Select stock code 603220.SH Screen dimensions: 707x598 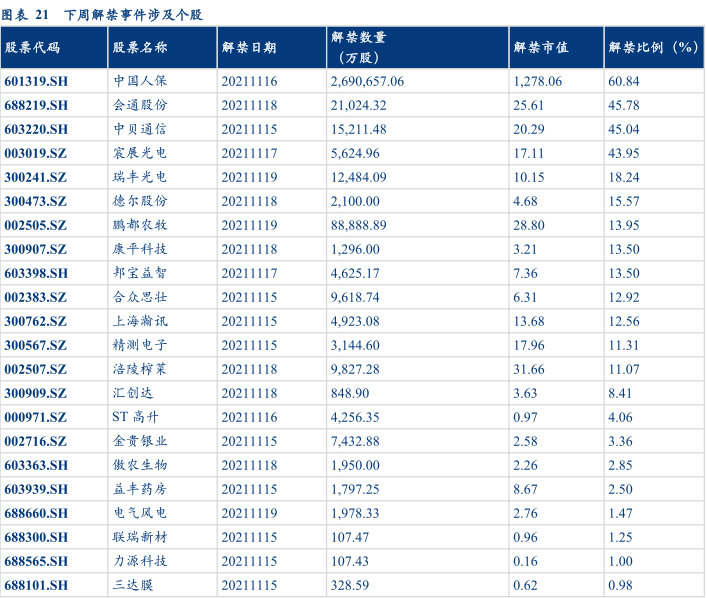[x=36, y=129]
